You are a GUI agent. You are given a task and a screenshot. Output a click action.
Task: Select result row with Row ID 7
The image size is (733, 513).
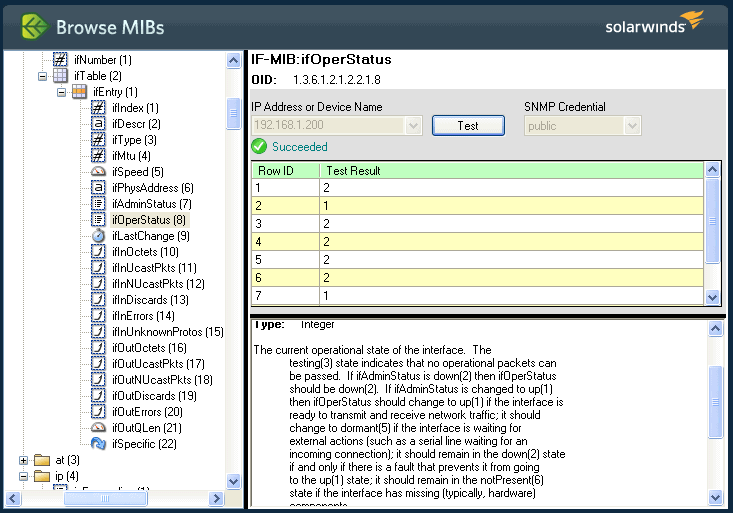tap(478, 296)
